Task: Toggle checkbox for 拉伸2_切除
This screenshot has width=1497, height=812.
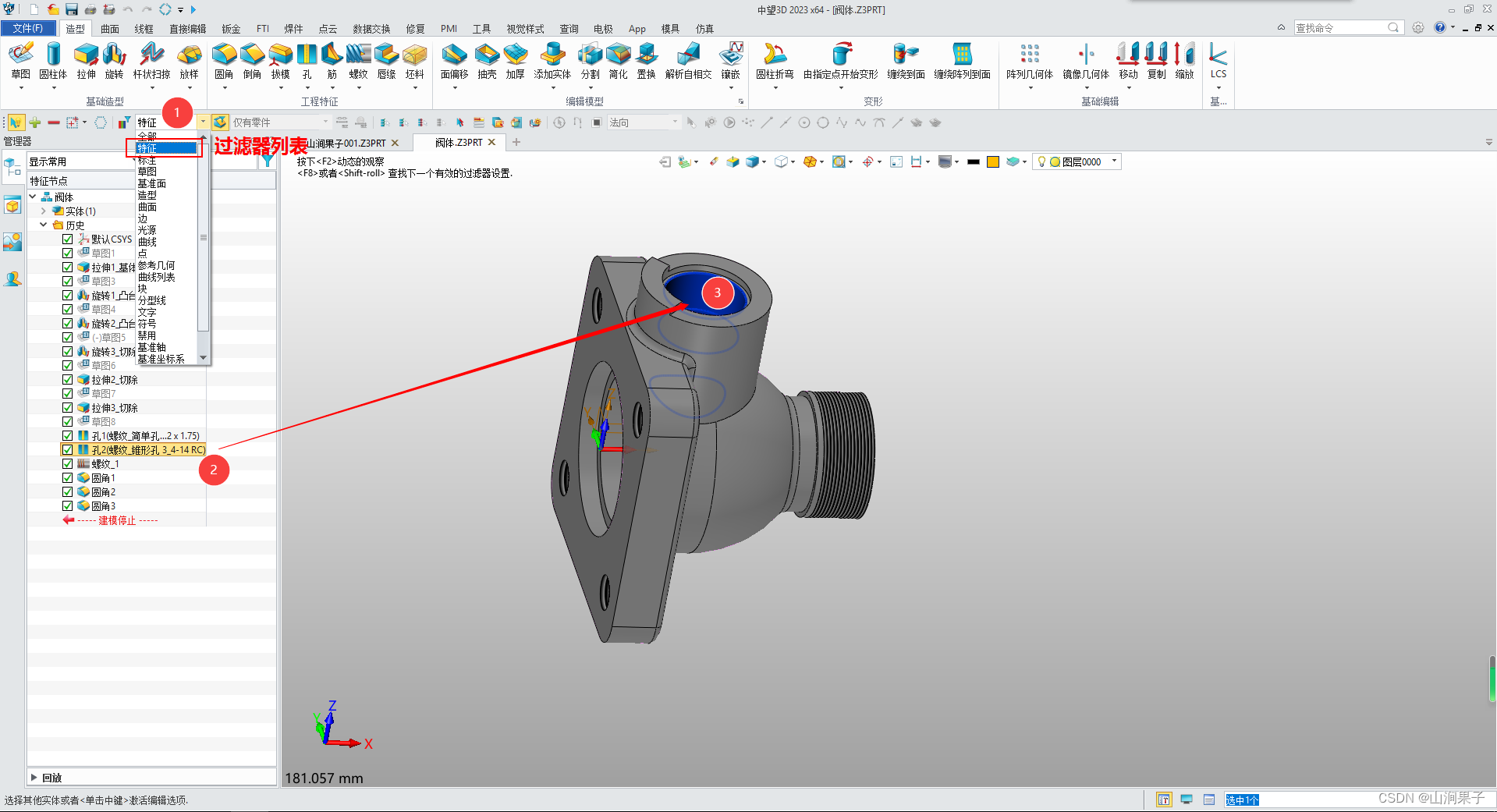Action: [68, 380]
